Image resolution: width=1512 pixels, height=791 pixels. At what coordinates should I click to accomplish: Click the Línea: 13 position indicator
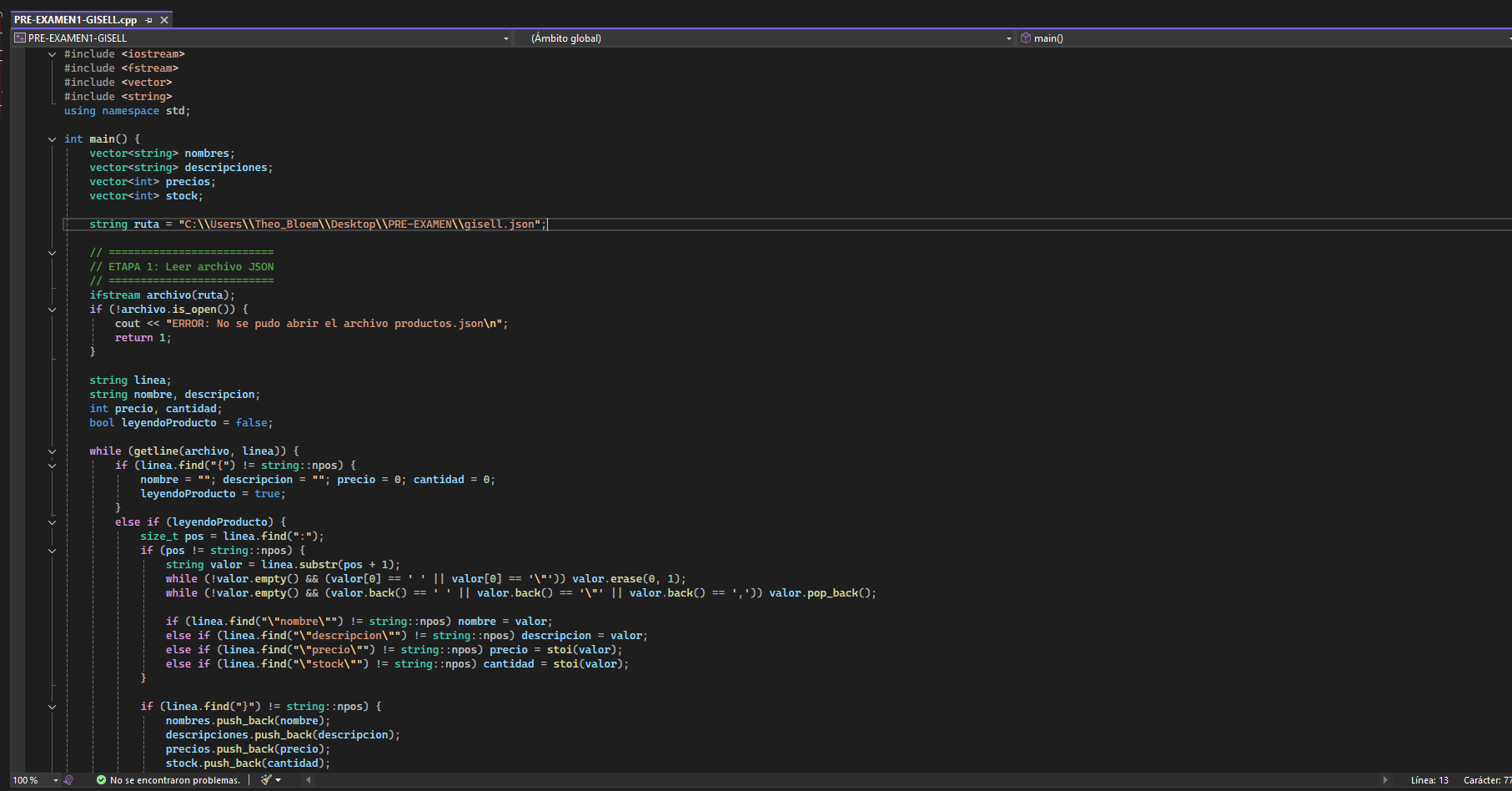pos(1429,780)
